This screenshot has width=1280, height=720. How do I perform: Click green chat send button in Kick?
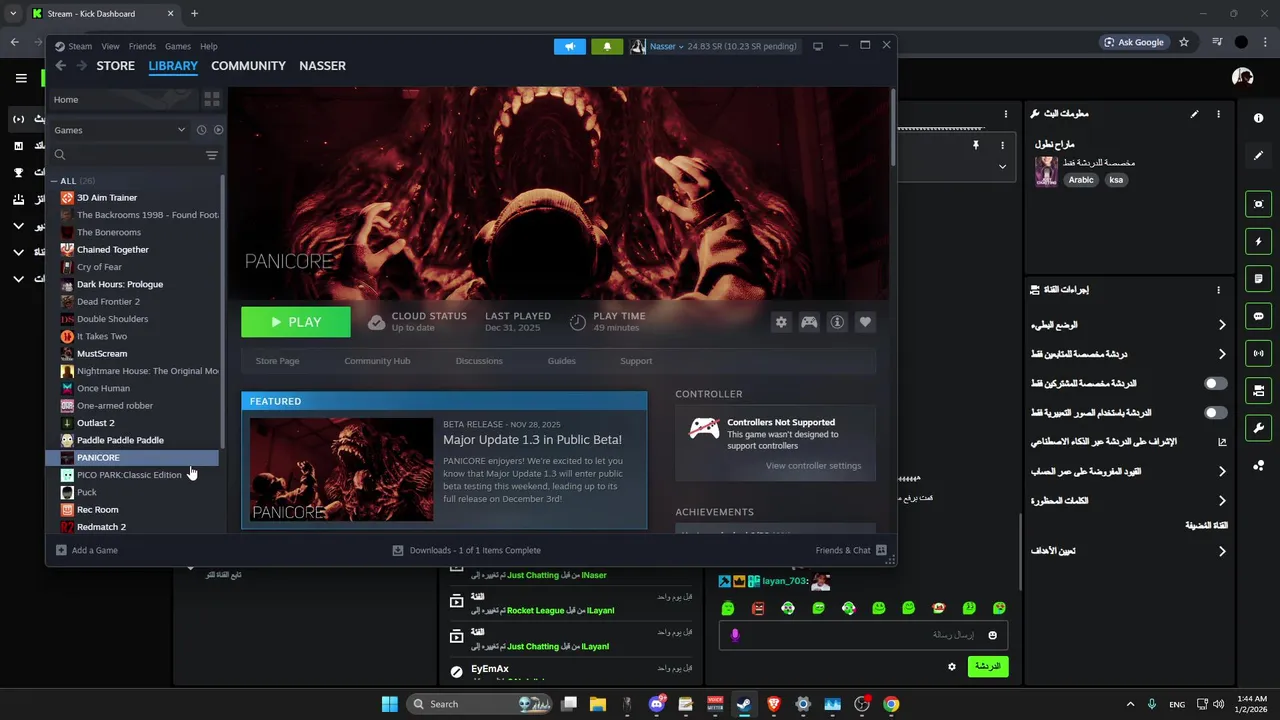[x=988, y=666]
